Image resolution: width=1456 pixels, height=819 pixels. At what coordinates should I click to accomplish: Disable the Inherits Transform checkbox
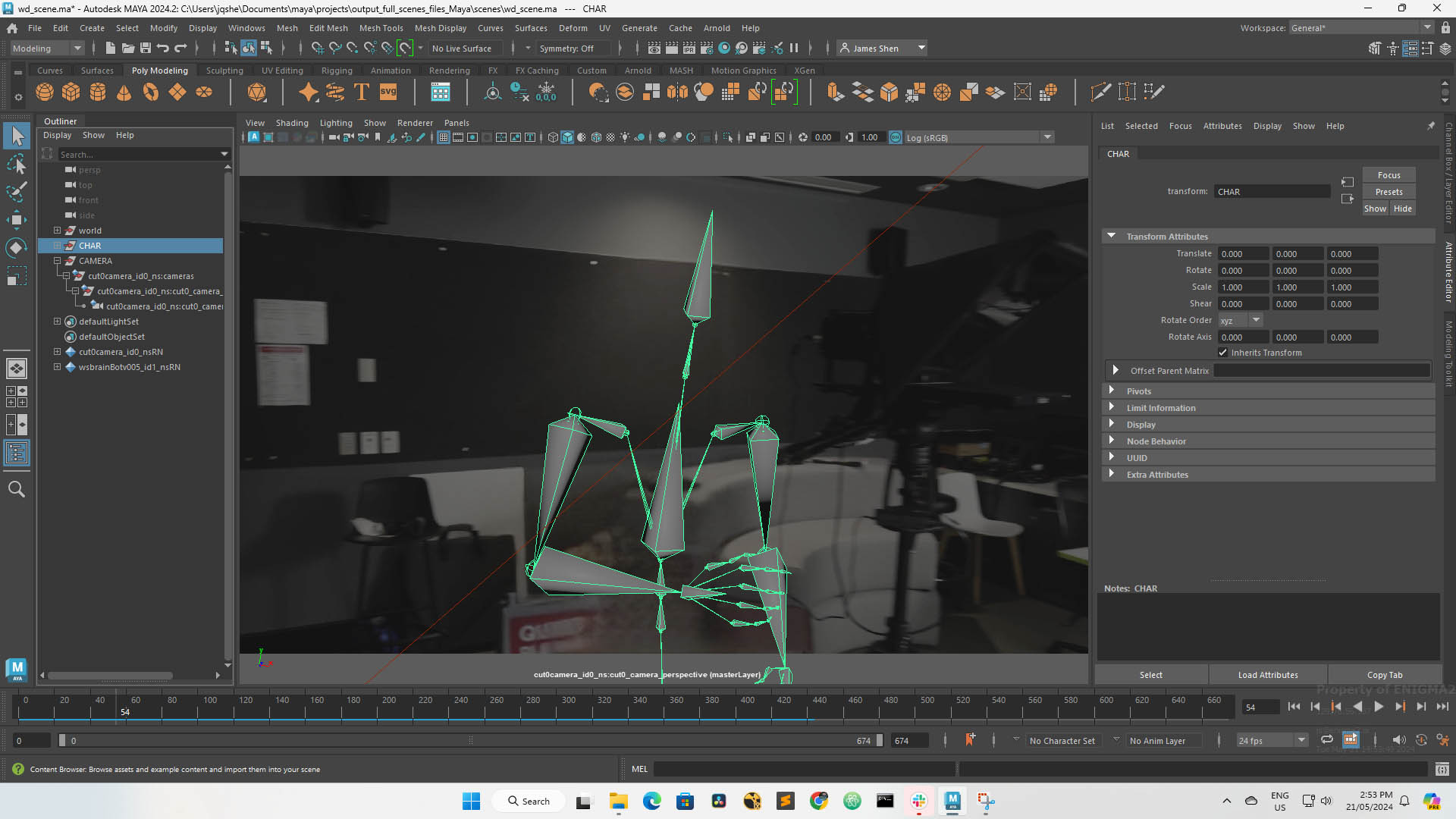coord(1222,353)
